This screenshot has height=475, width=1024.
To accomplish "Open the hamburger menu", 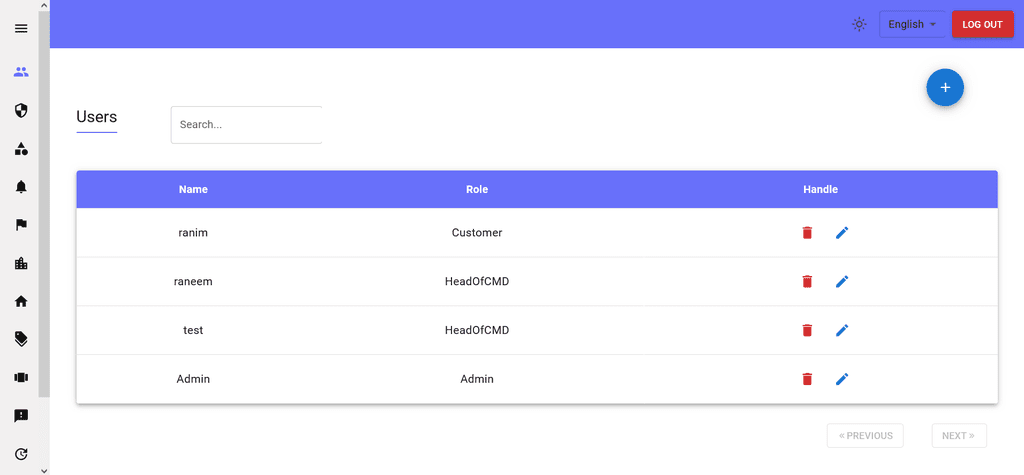I will [21, 28].
